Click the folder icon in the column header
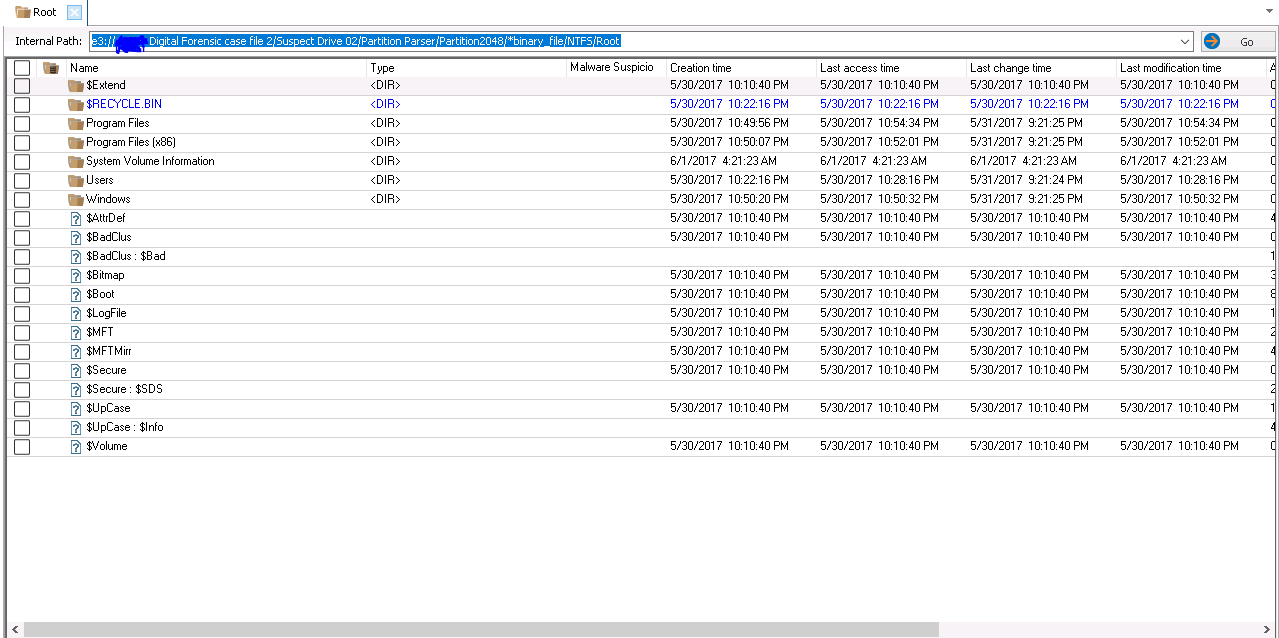The width and height of the screenshot is (1279, 638). (x=51, y=68)
